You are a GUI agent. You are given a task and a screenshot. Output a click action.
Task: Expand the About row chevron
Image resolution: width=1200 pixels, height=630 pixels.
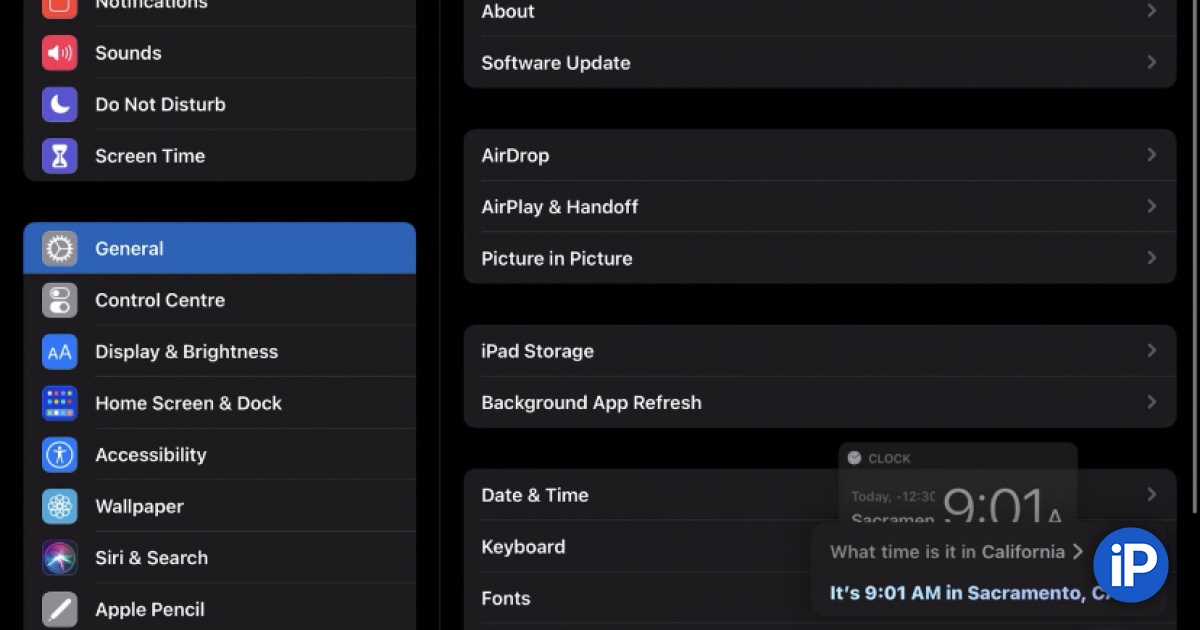[x=1151, y=11]
